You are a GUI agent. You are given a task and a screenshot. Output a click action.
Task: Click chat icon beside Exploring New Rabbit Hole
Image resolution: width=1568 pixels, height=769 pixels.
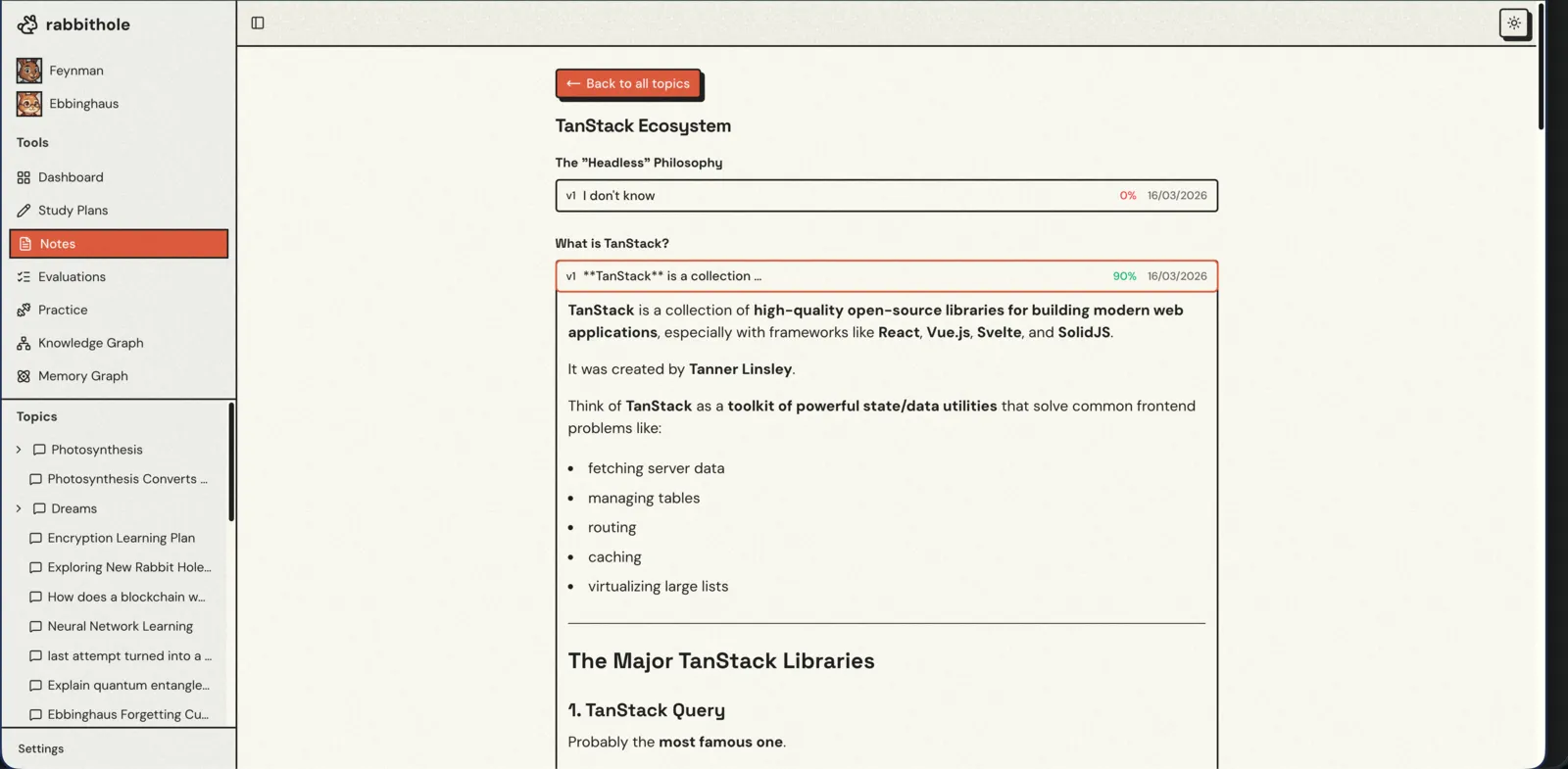tap(35, 567)
